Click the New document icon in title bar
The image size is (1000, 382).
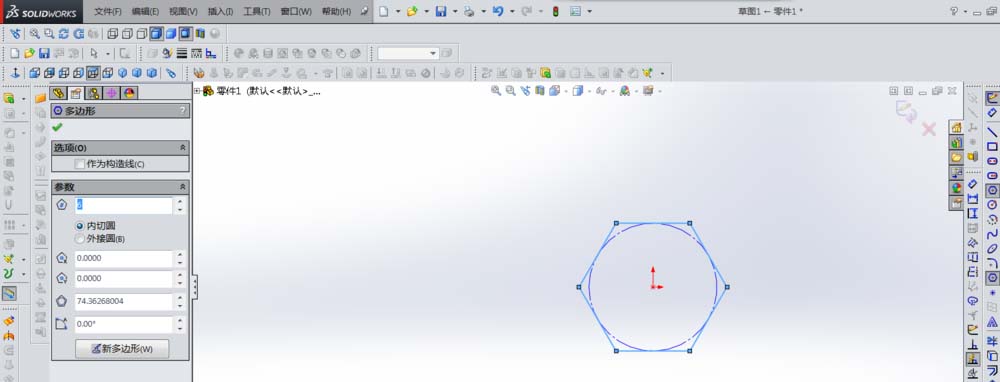(383, 11)
